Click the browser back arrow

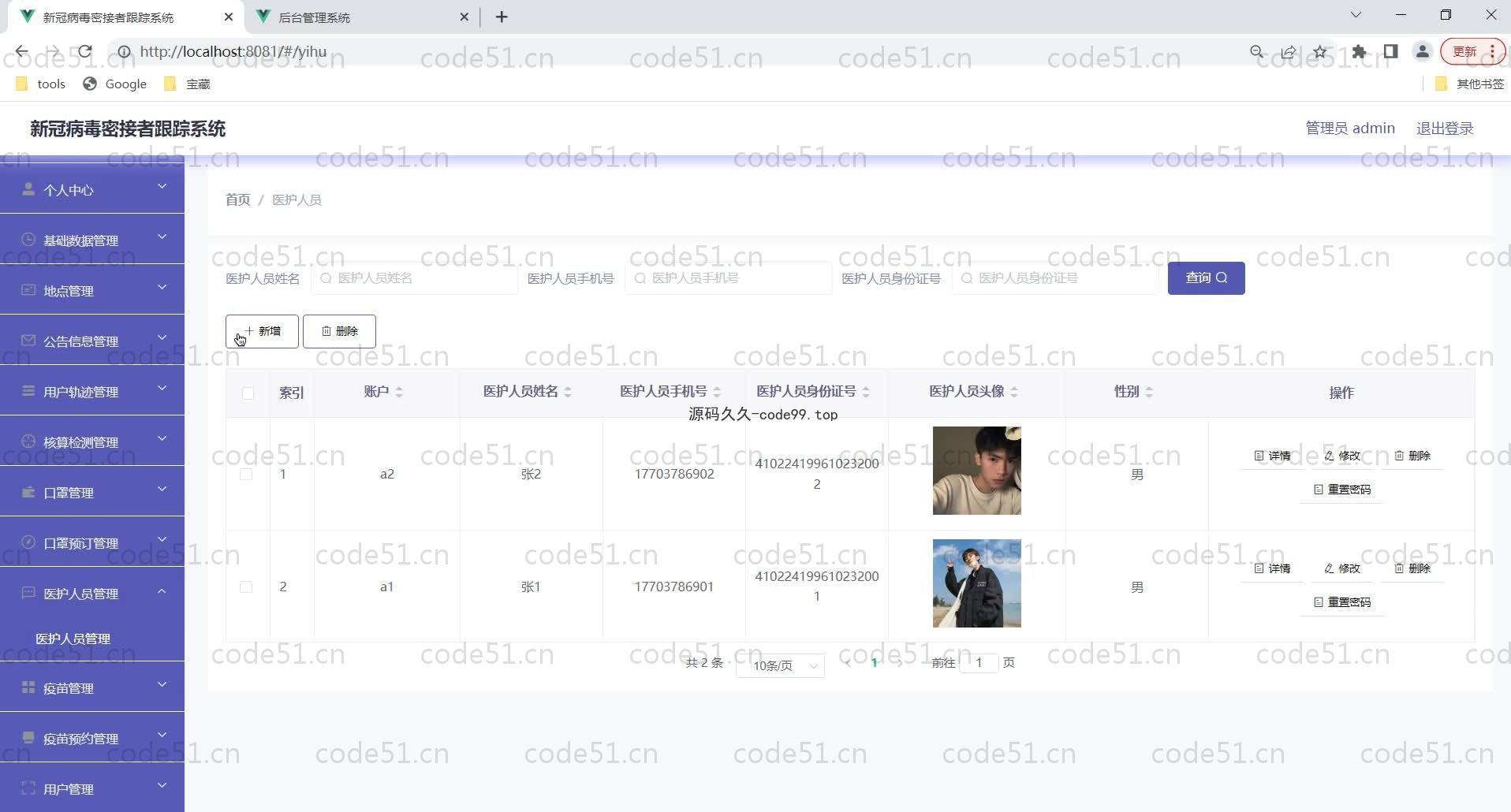[22, 51]
